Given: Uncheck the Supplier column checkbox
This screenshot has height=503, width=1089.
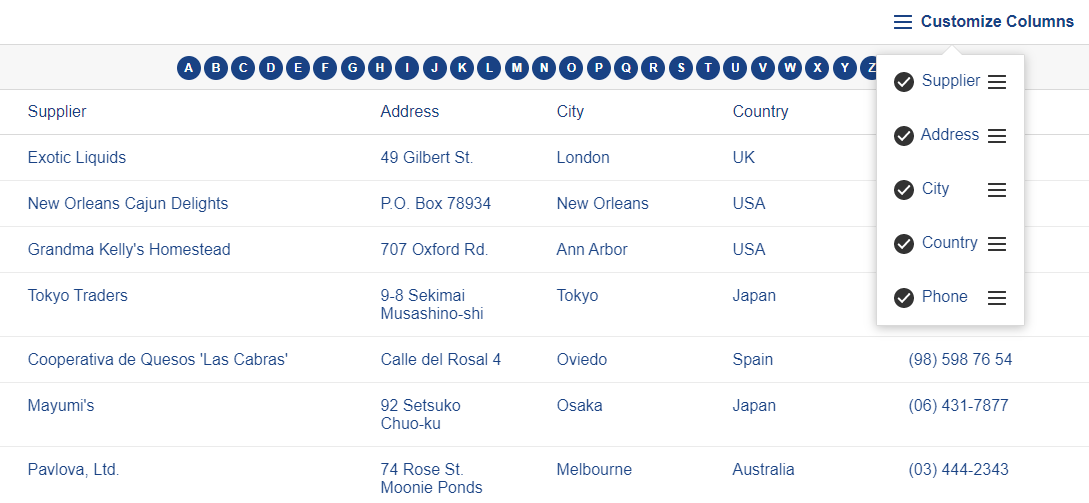Looking at the screenshot, I should coord(904,82).
